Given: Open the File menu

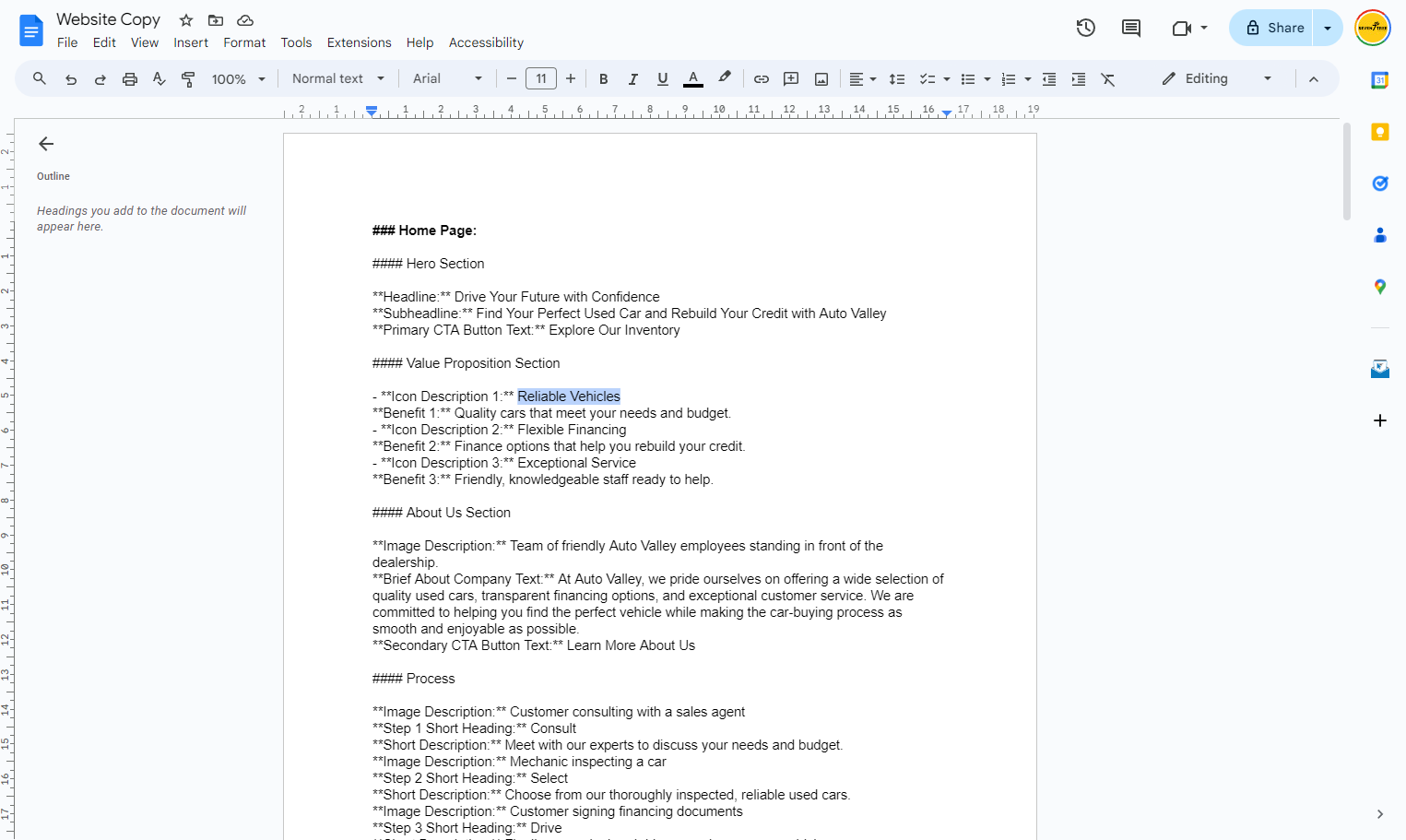Looking at the screenshot, I should tap(67, 42).
